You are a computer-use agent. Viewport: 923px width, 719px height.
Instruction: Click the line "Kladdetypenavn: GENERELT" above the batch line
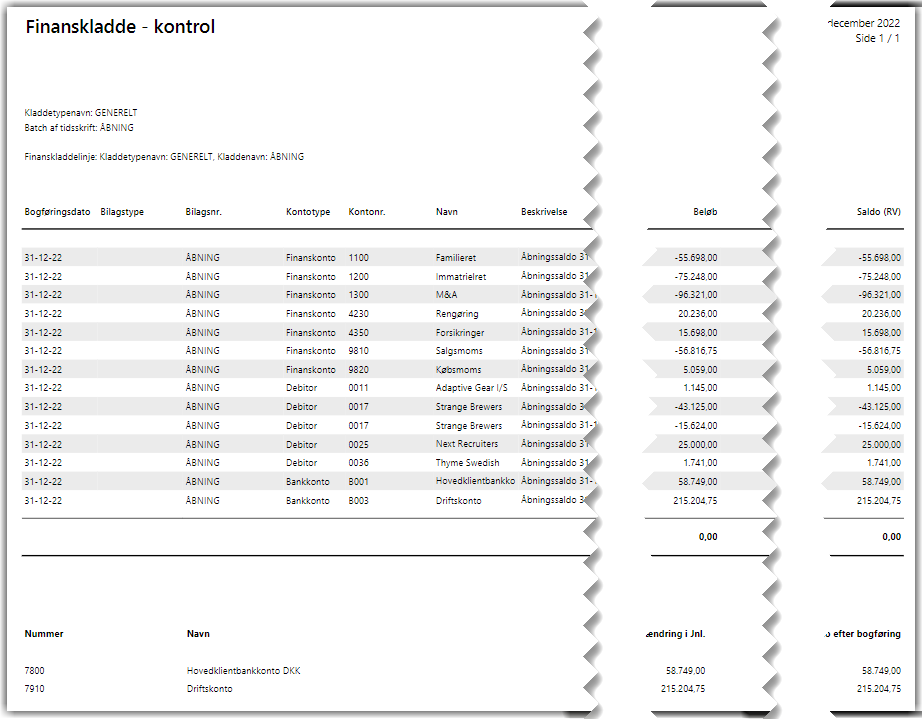pyautogui.click(x=81, y=112)
